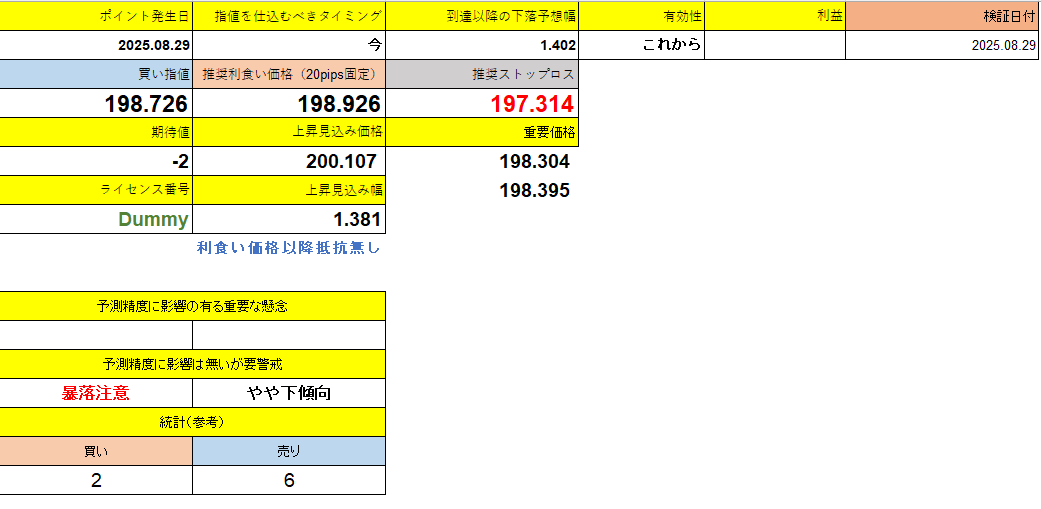The width and height of the screenshot is (1041, 509).
Task: Click the 198.395 important price
Action: tap(534, 190)
